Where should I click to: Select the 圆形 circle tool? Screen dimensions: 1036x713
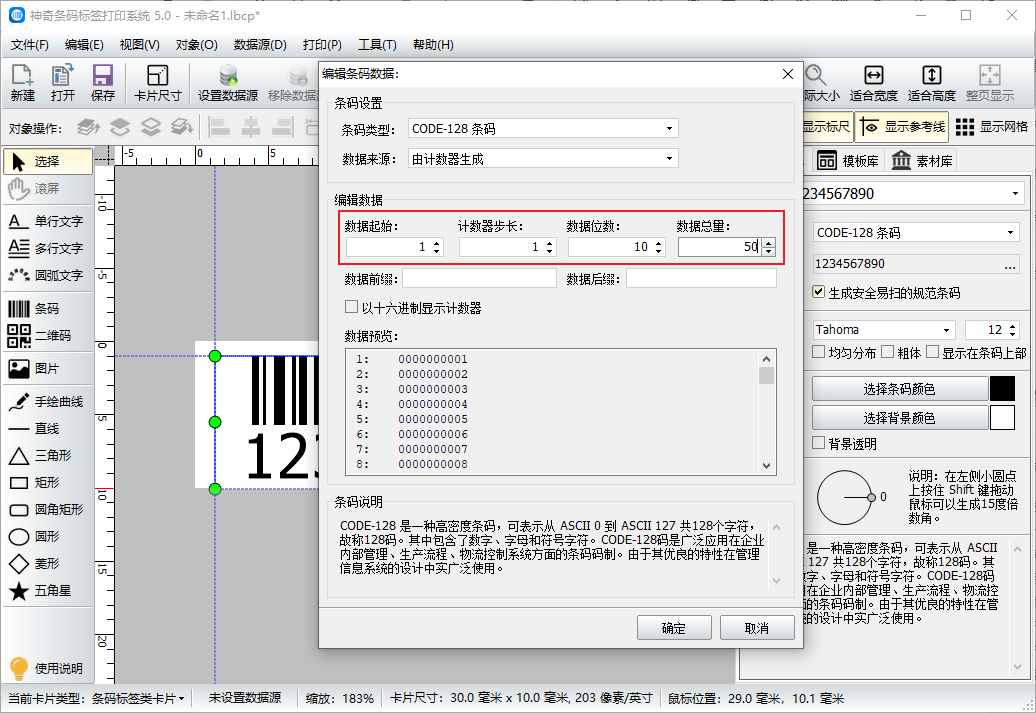point(48,537)
